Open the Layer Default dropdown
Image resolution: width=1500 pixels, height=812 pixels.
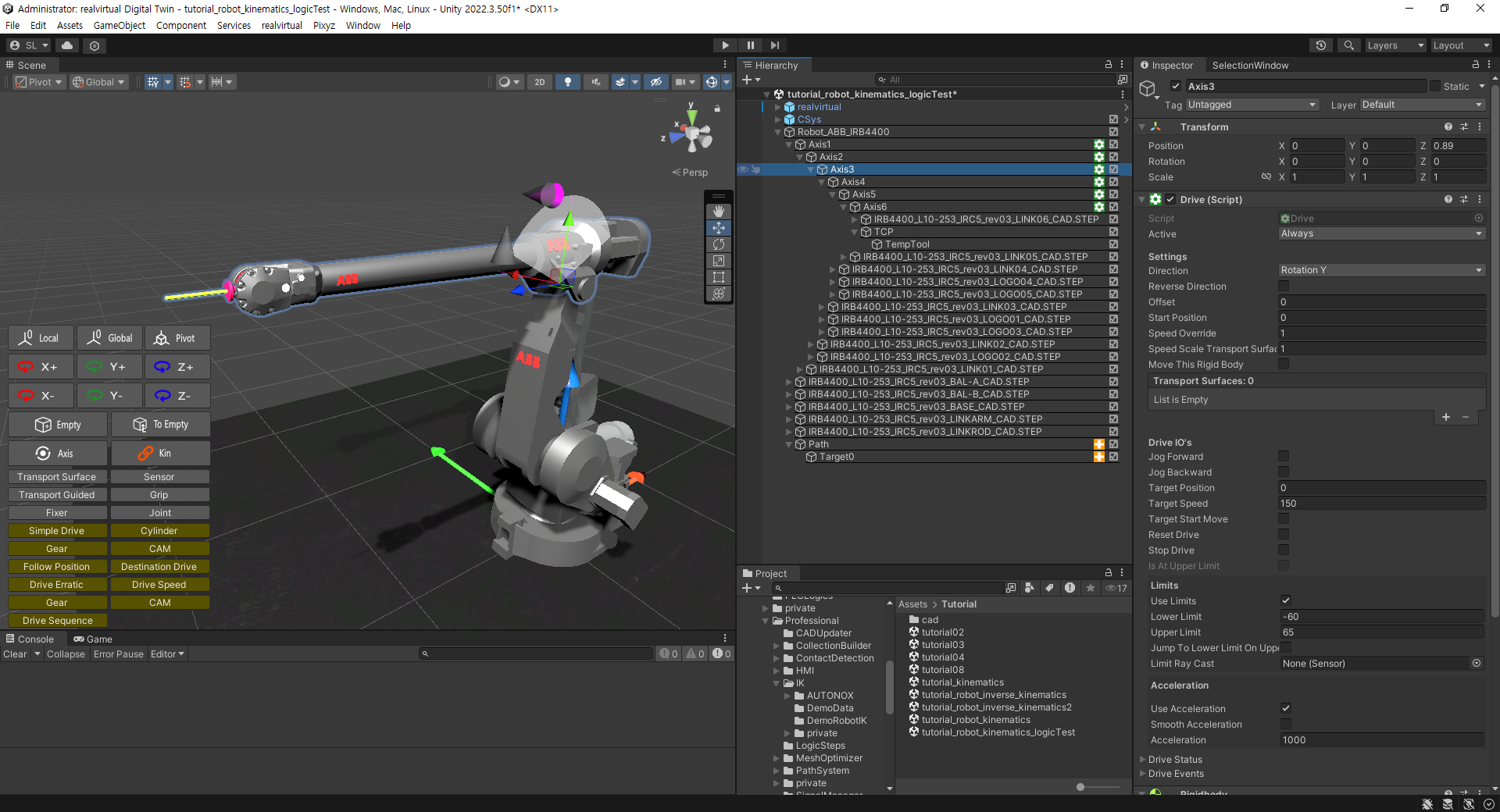pos(1422,105)
